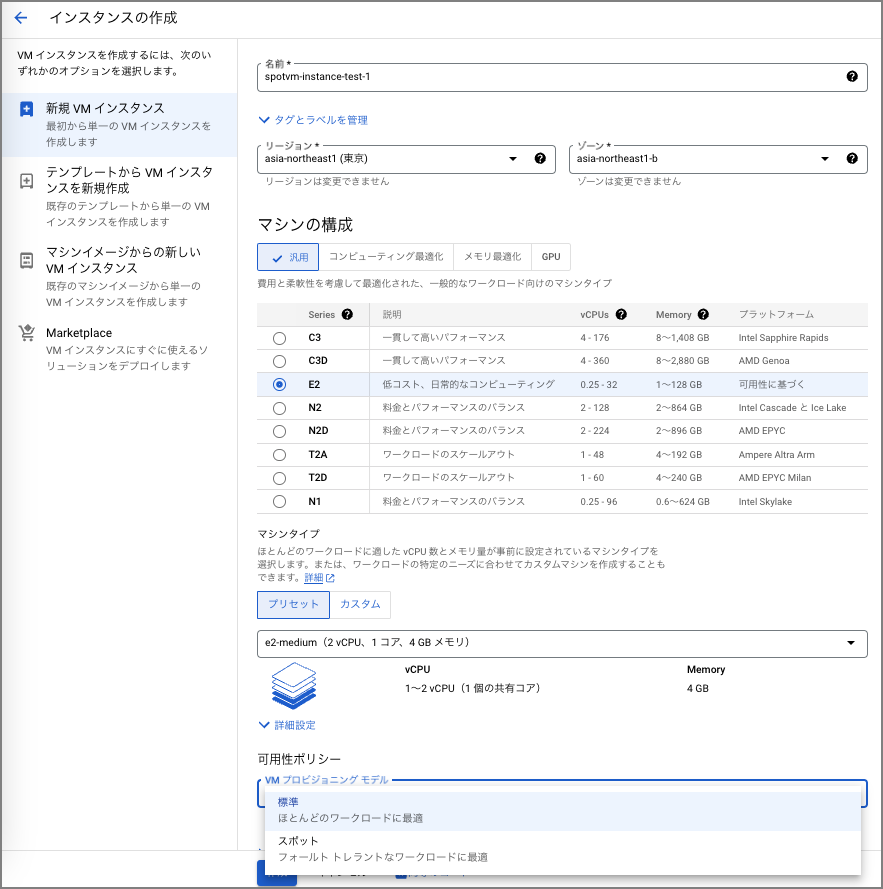883x889 pixels.
Task: Click help icon beside zone dropdown
Action: tap(851, 158)
